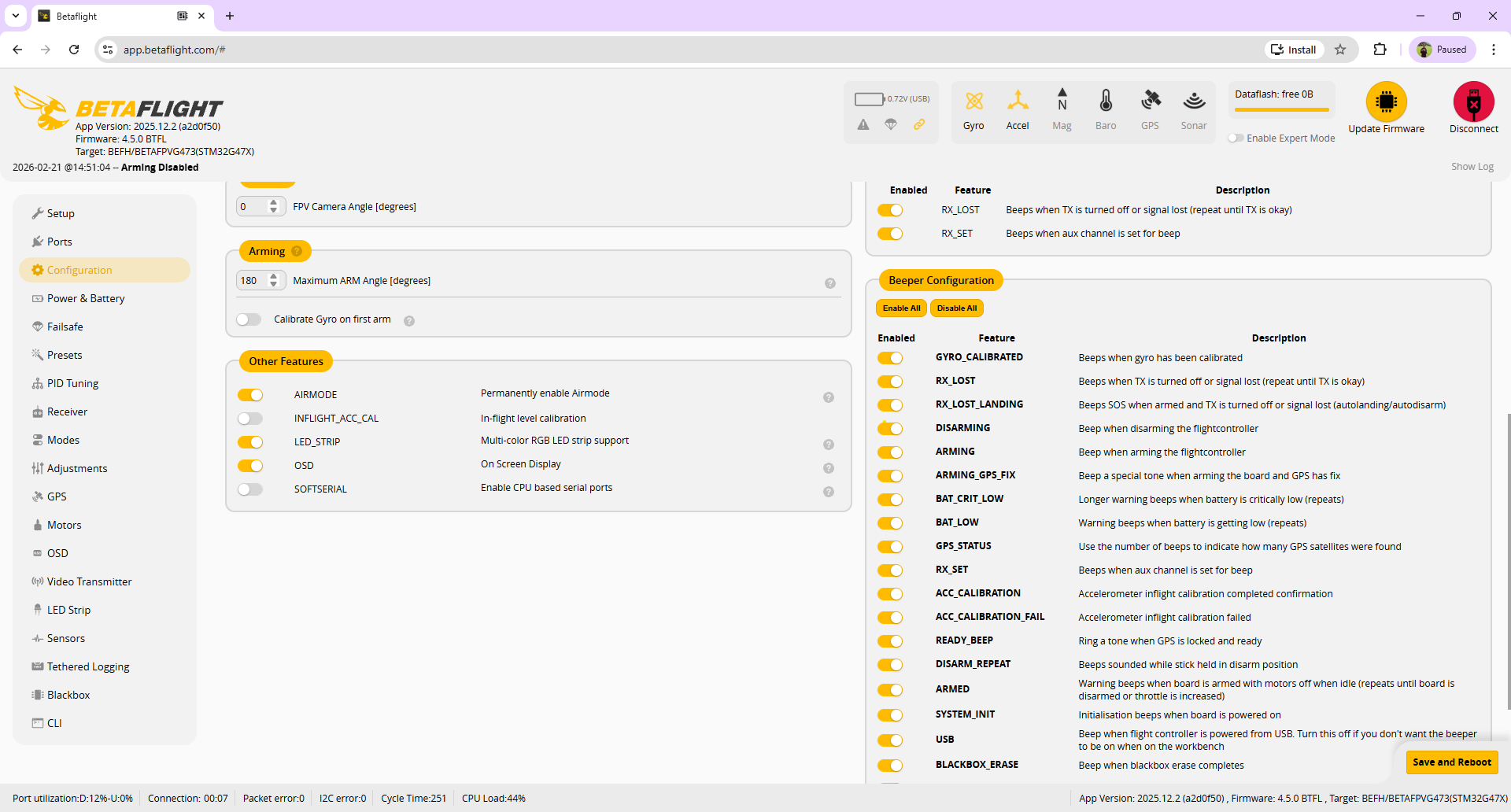Decrease FPV Camera Angle with down arrow

[x=274, y=211]
